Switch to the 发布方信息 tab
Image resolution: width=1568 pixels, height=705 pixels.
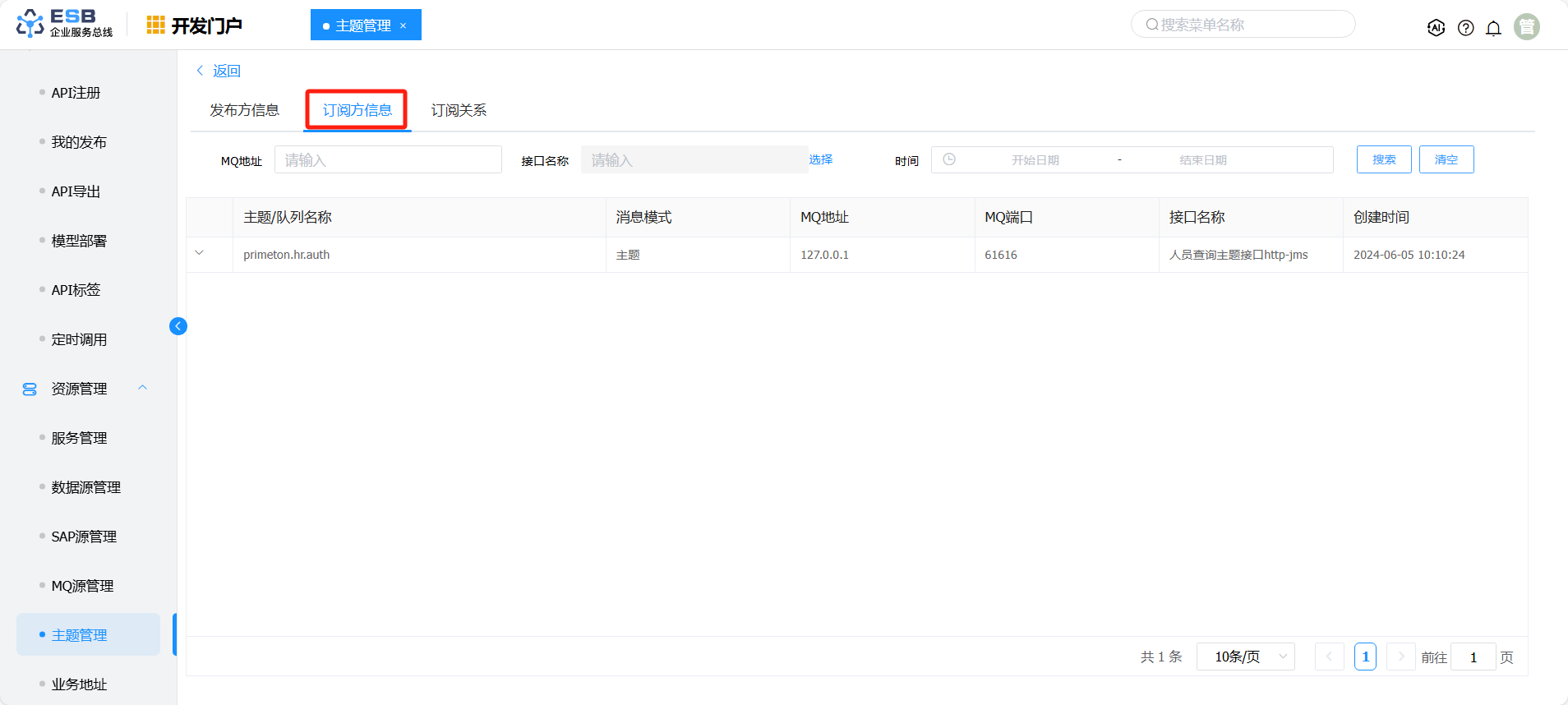tap(244, 110)
